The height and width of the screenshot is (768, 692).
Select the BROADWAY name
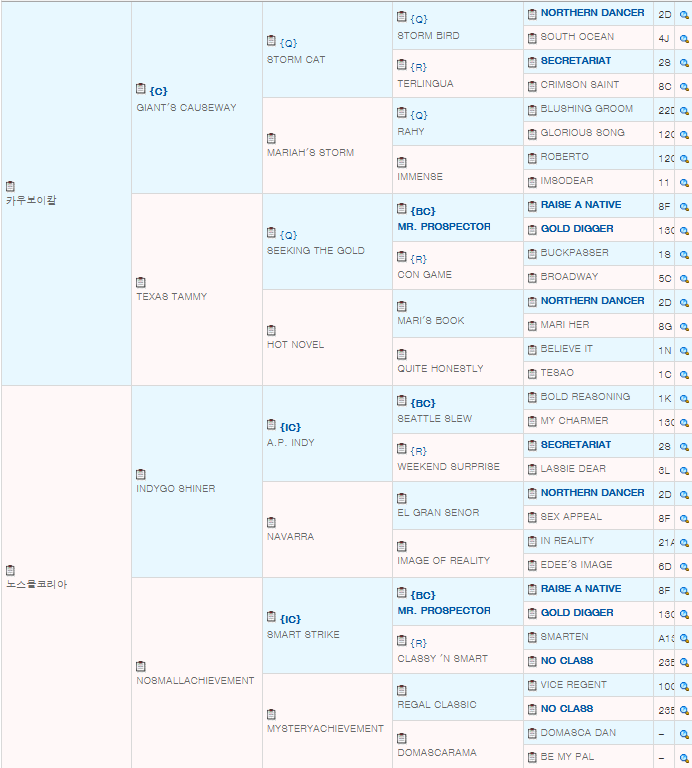569,277
